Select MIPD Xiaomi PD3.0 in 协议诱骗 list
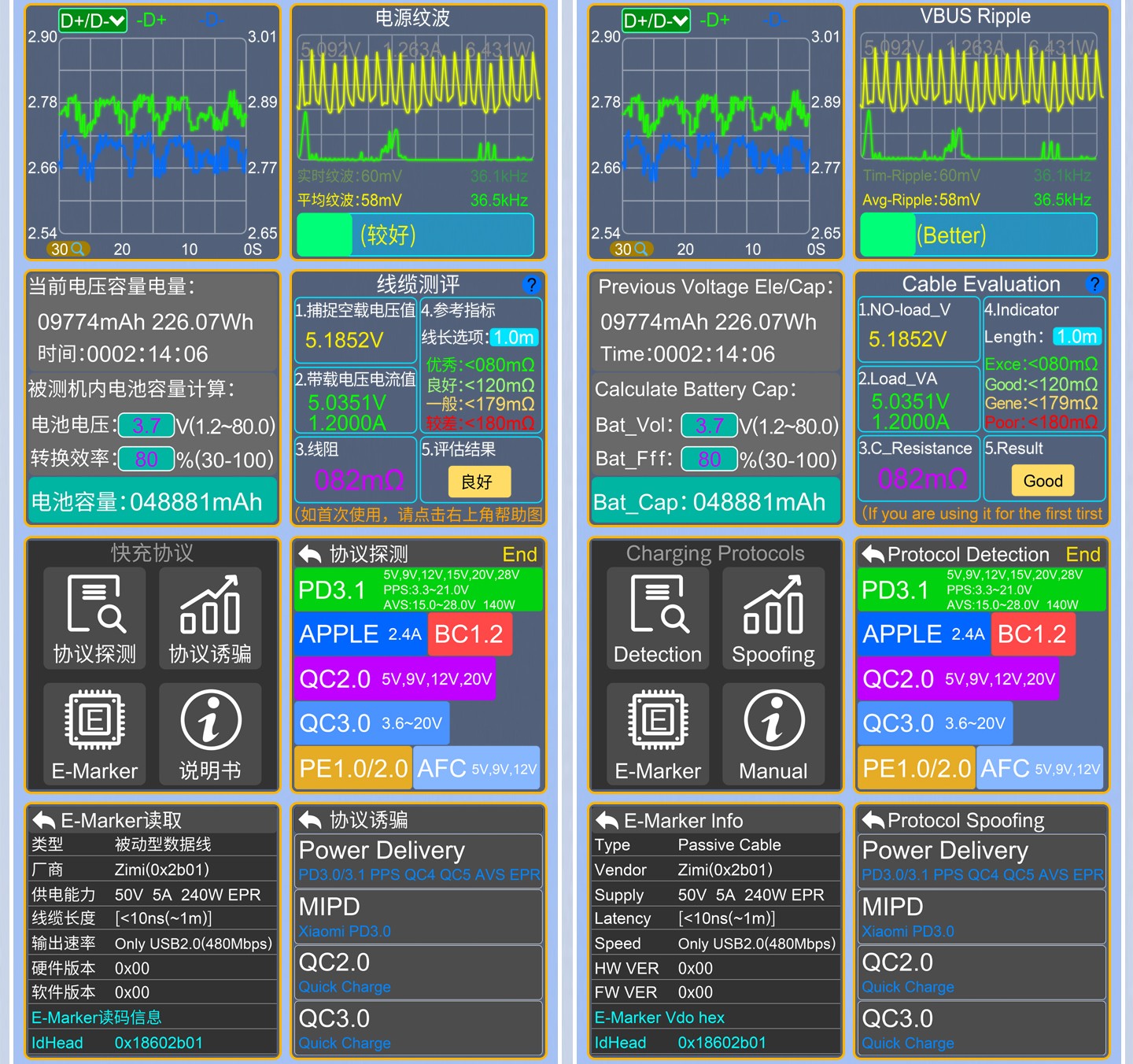Screen dimensions: 1133x1064 (x=419, y=917)
